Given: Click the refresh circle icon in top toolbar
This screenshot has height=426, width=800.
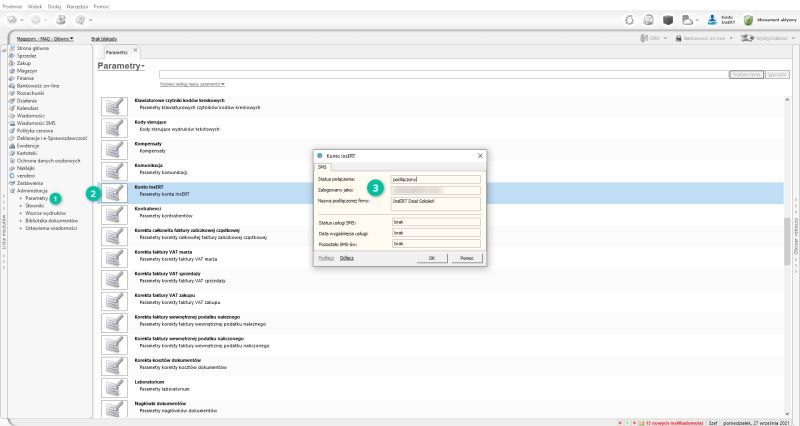Looking at the screenshot, I should 629,20.
